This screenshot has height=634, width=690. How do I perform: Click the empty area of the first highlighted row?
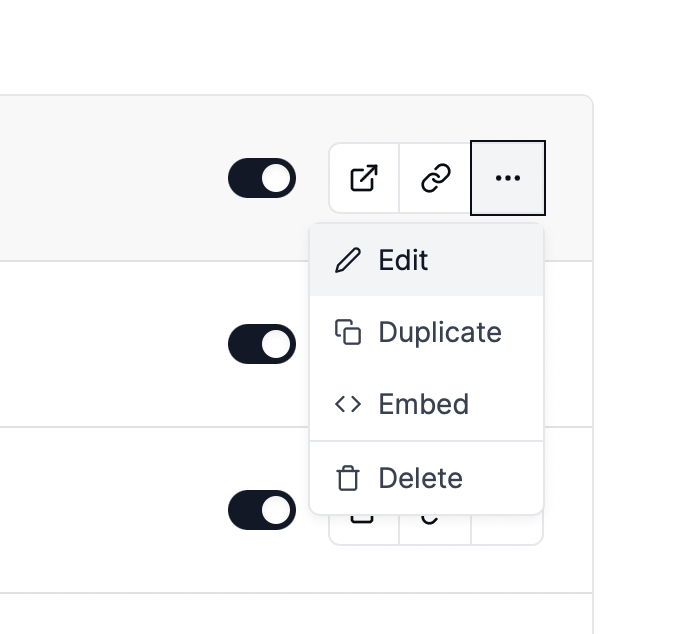coord(110,178)
